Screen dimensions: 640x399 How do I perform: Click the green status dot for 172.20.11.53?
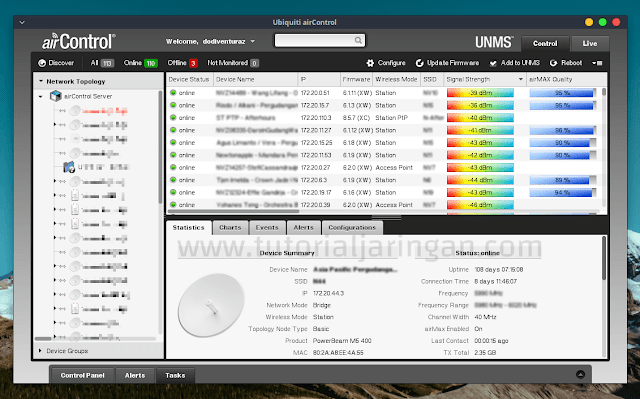coord(173,155)
